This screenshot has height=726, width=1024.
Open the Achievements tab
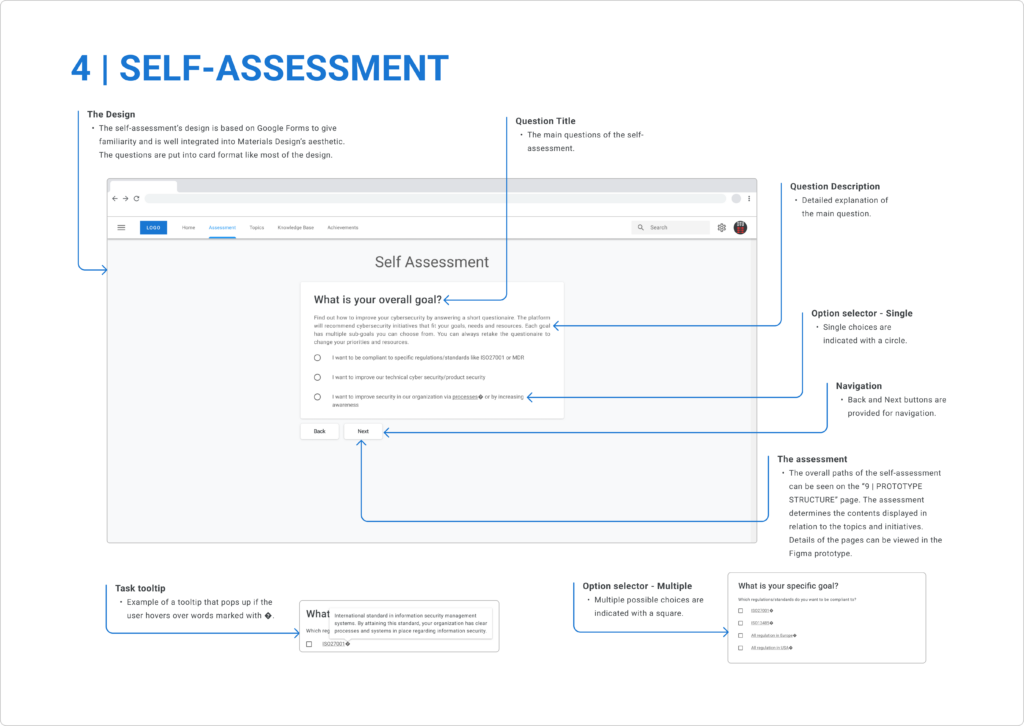click(342, 228)
